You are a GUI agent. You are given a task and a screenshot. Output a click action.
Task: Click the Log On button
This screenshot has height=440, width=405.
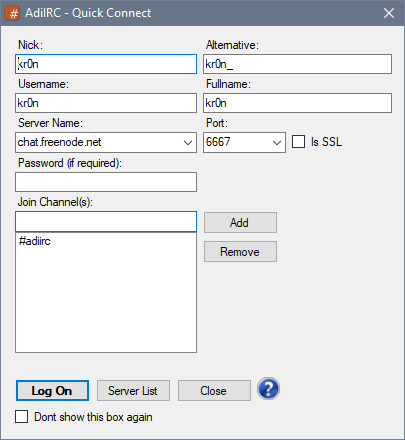coord(52,391)
